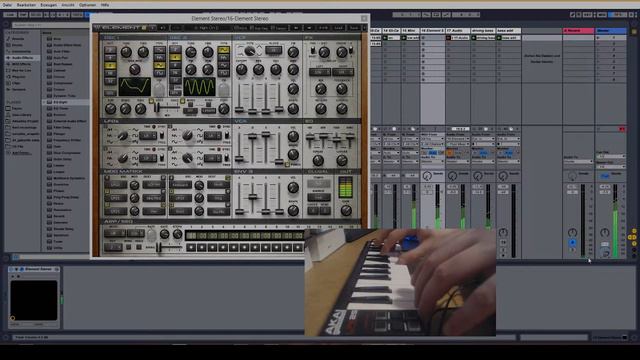The image size is (640, 360).
Task: Open the FX left delay dropdown
Action: click(x=320, y=72)
